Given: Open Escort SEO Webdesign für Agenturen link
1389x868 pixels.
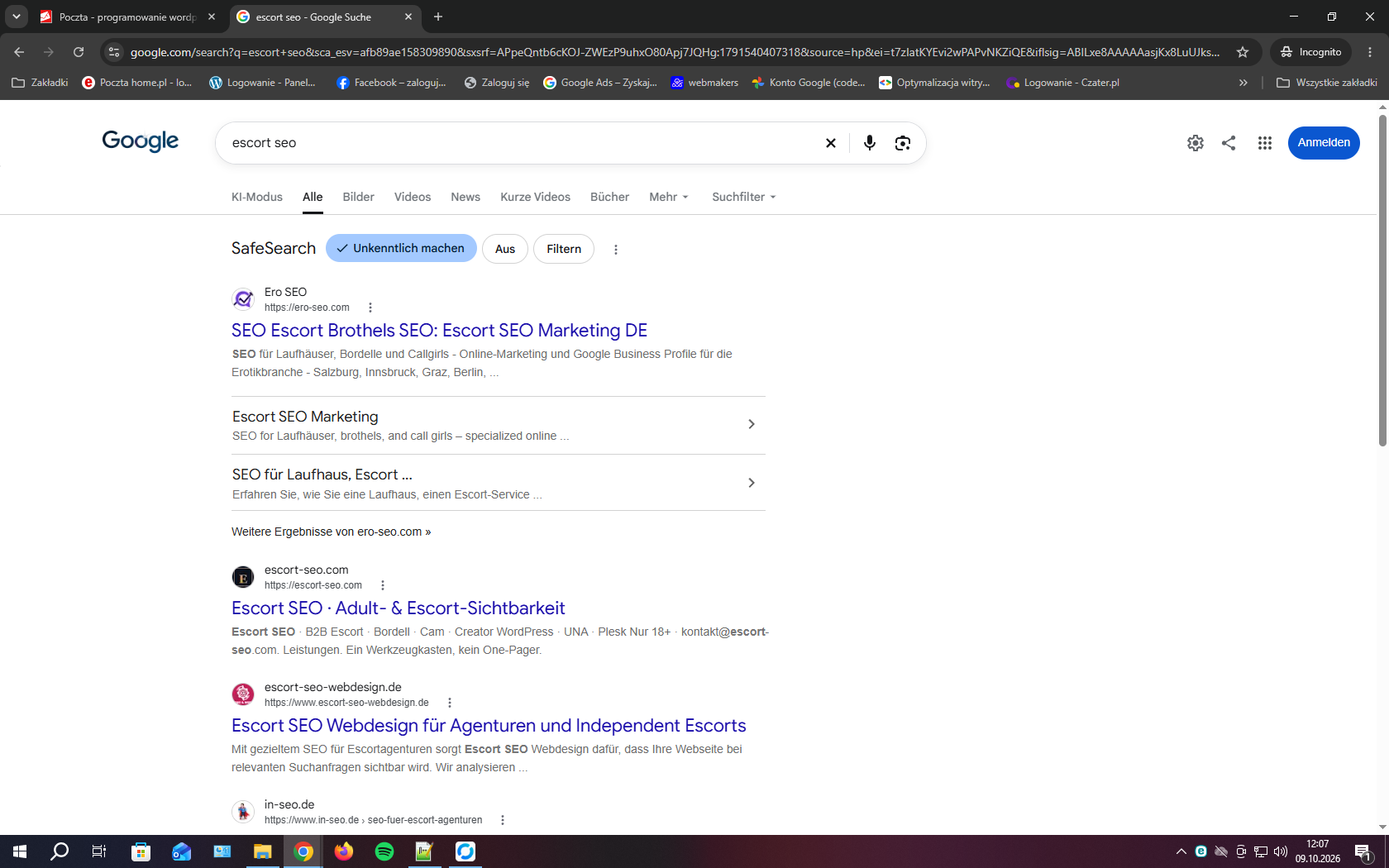Looking at the screenshot, I should pyautogui.click(x=489, y=726).
